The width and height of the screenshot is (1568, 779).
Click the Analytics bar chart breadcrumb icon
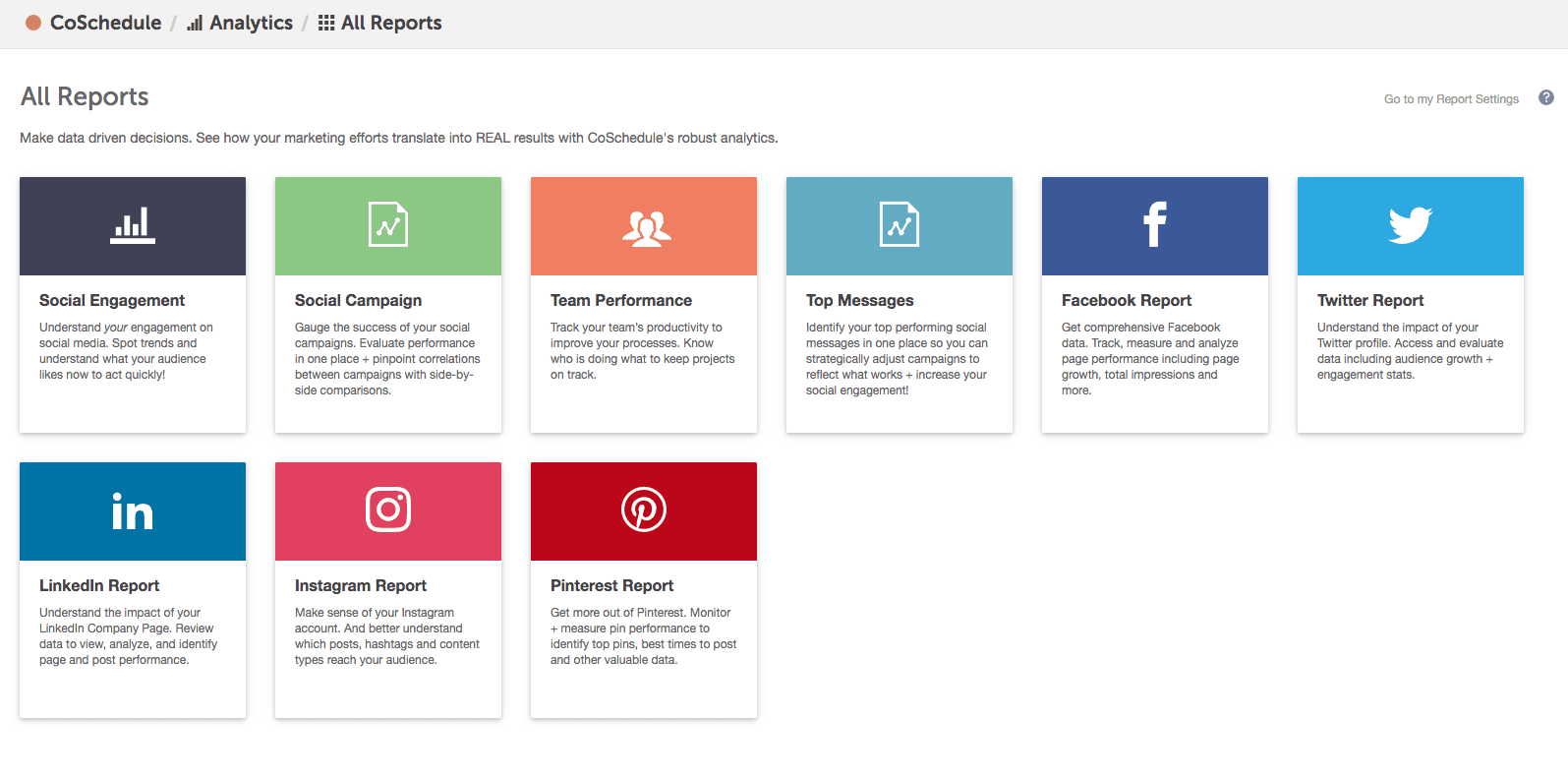pos(195,23)
